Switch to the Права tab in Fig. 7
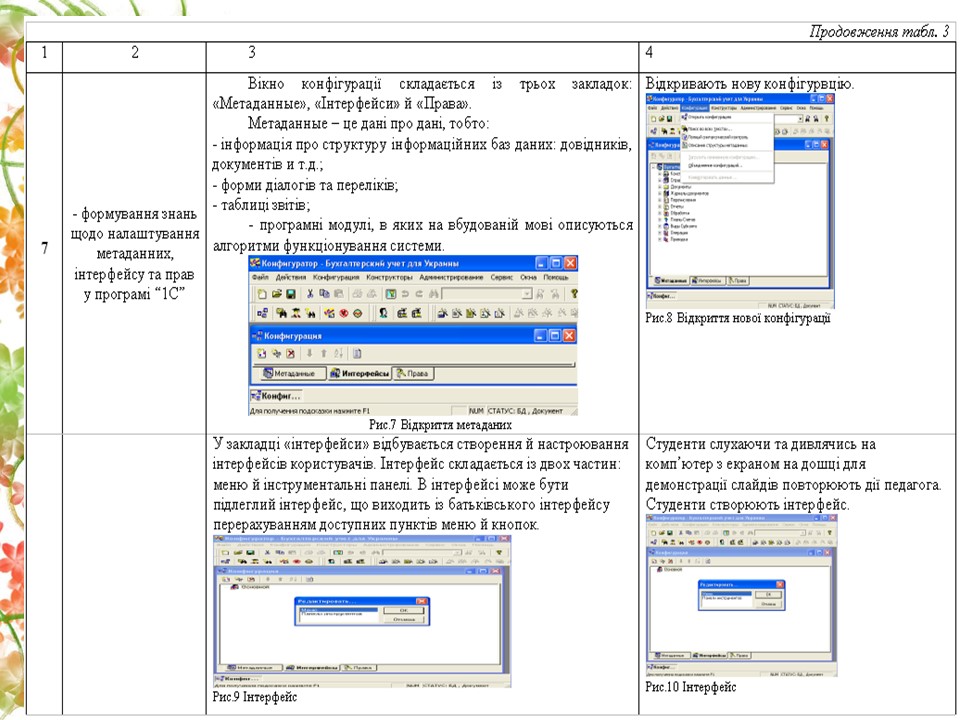 click(413, 373)
